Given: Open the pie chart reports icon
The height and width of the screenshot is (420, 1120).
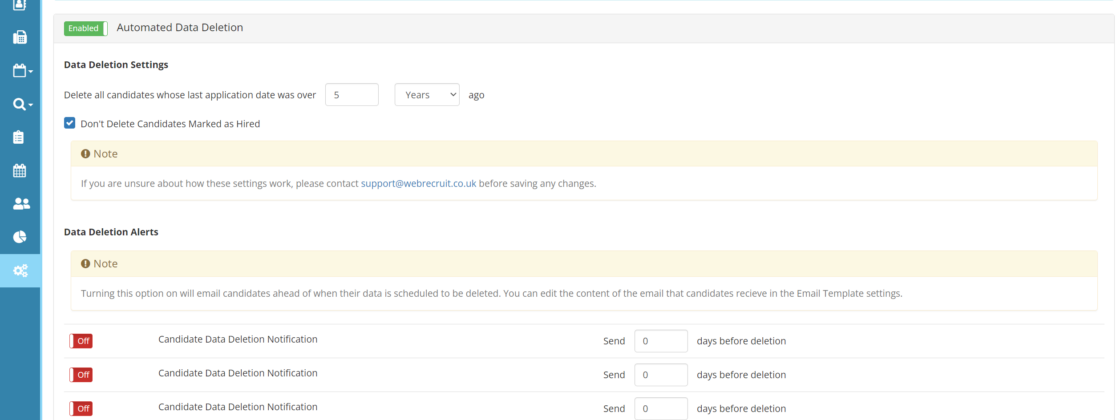Looking at the screenshot, I should (x=20, y=237).
